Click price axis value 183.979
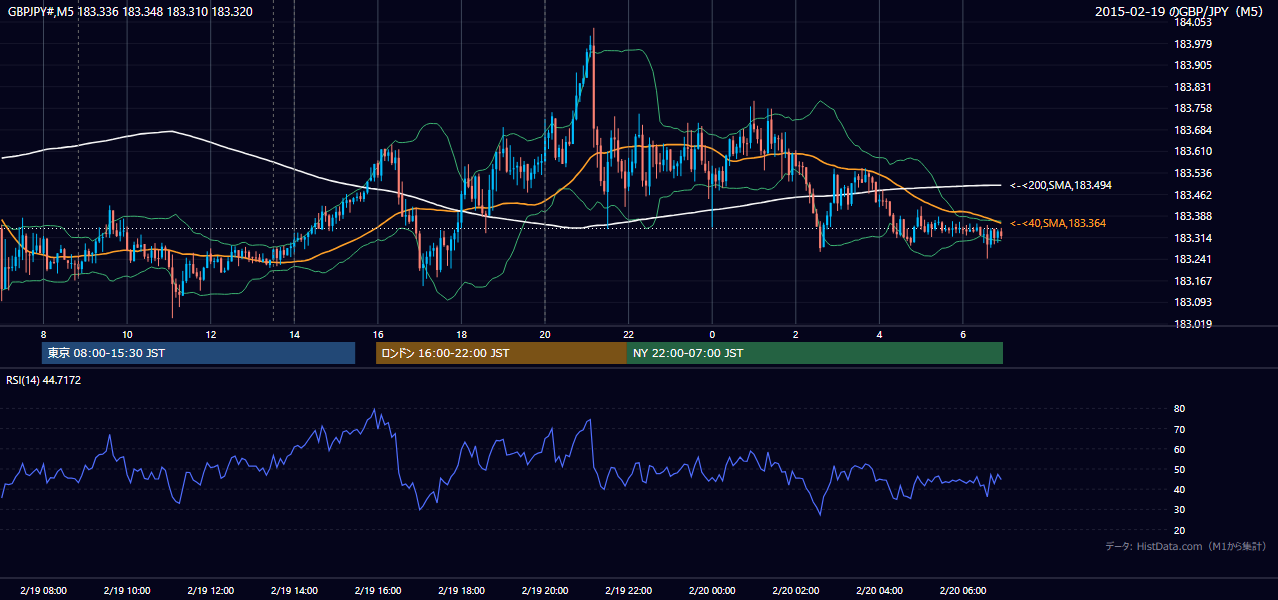The height and width of the screenshot is (600, 1278). (1192, 44)
